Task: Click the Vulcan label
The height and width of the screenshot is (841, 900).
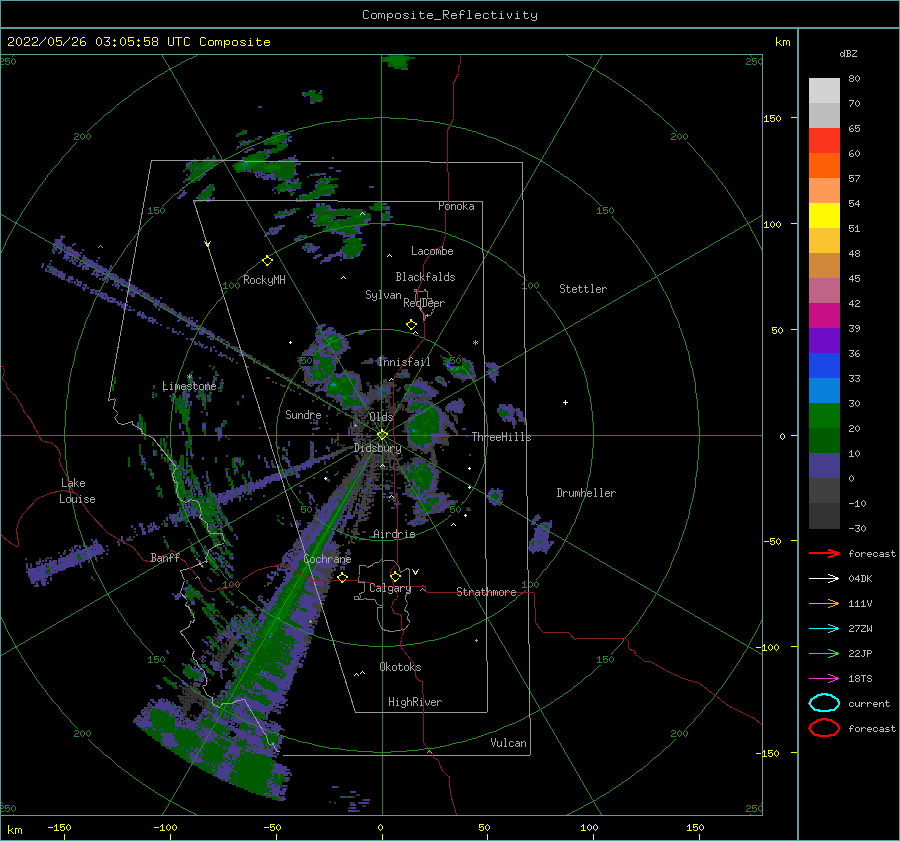Action: 509,743
